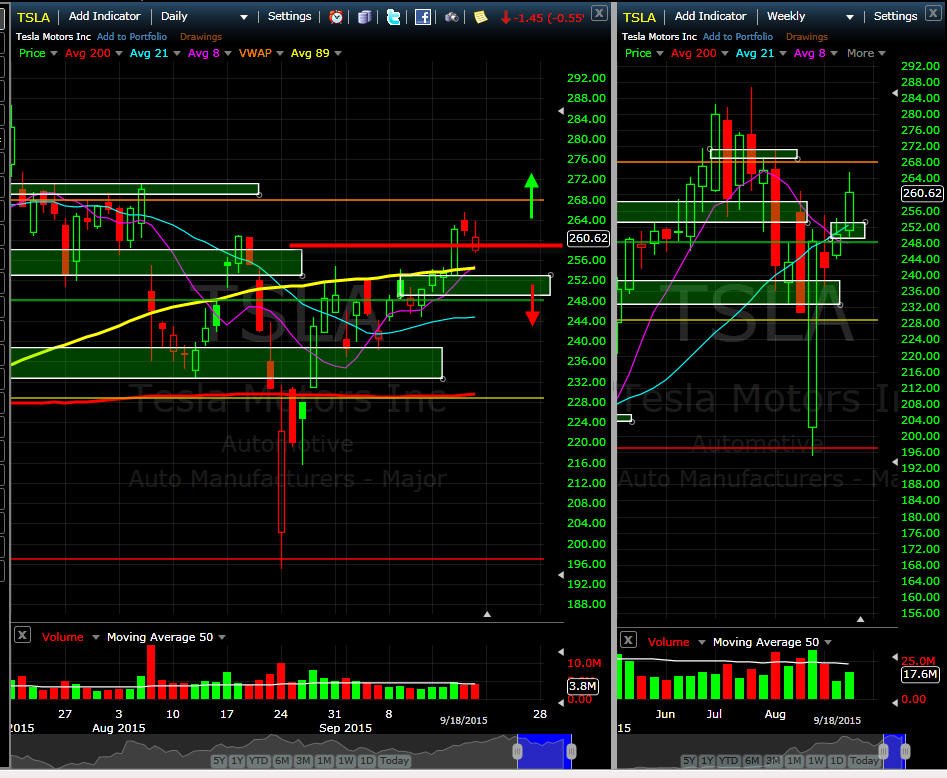Grab the right range slider handle in the Daily navigator

tap(571, 751)
